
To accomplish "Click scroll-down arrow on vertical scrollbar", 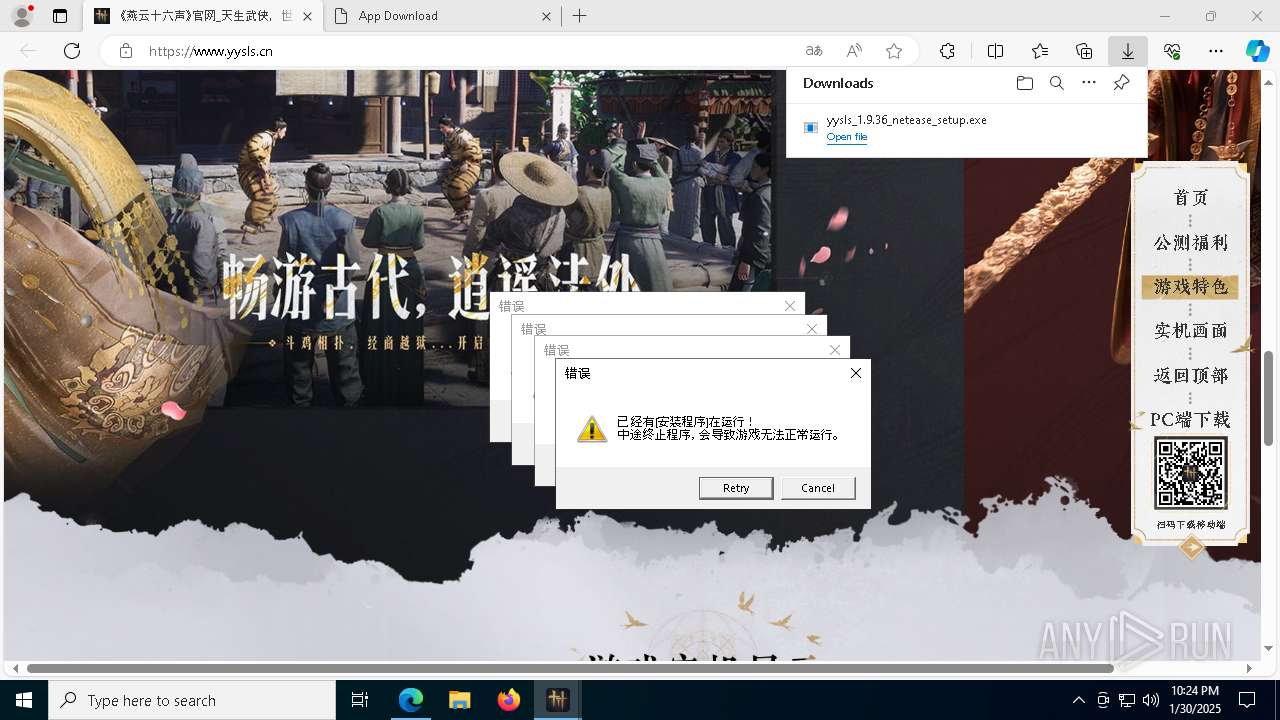I will (x=1269, y=650).
